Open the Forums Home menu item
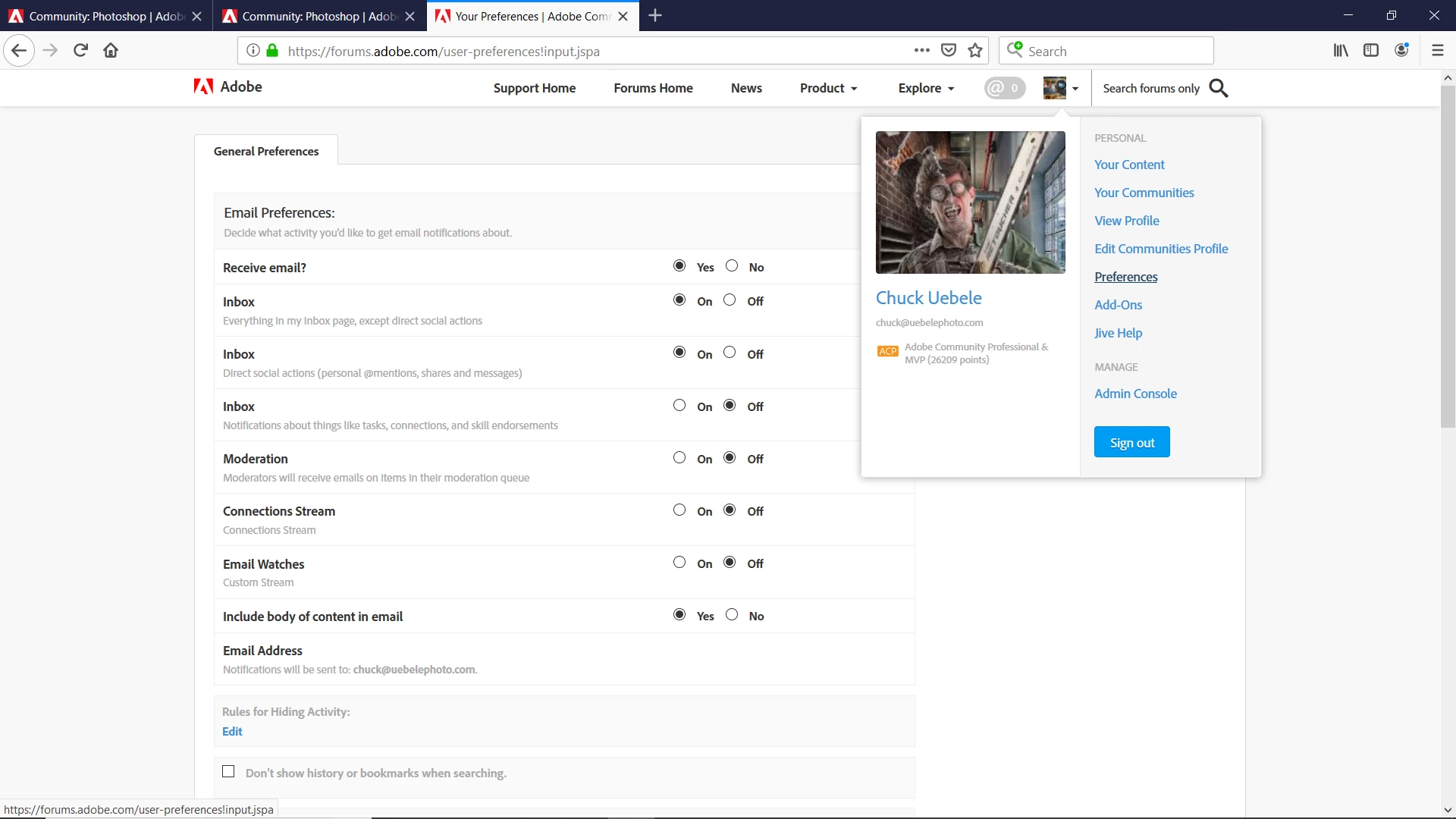This screenshot has height=819, width=1456. 653,88
